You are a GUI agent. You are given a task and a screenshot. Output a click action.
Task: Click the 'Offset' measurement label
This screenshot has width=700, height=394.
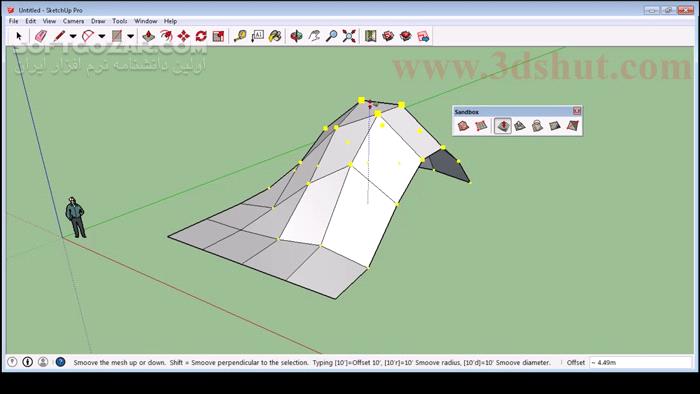click(575, 362)
